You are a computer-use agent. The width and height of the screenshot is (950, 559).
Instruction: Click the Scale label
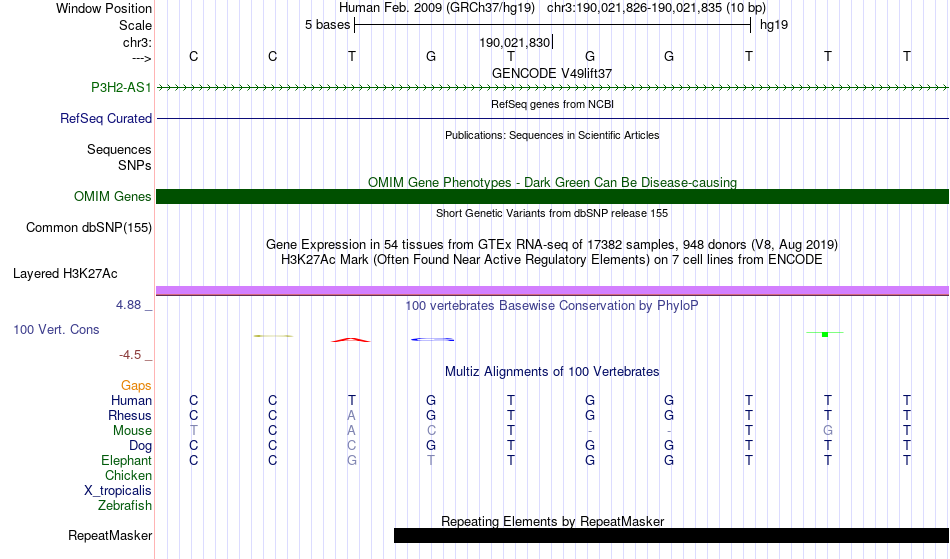point(135,25)
